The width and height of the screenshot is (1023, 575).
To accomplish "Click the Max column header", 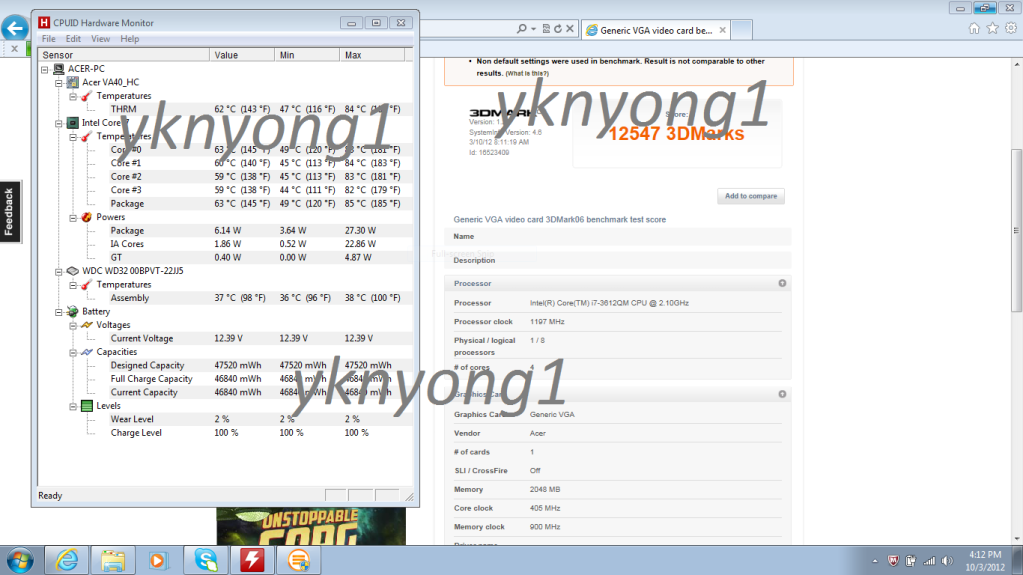I will [373, 55].
